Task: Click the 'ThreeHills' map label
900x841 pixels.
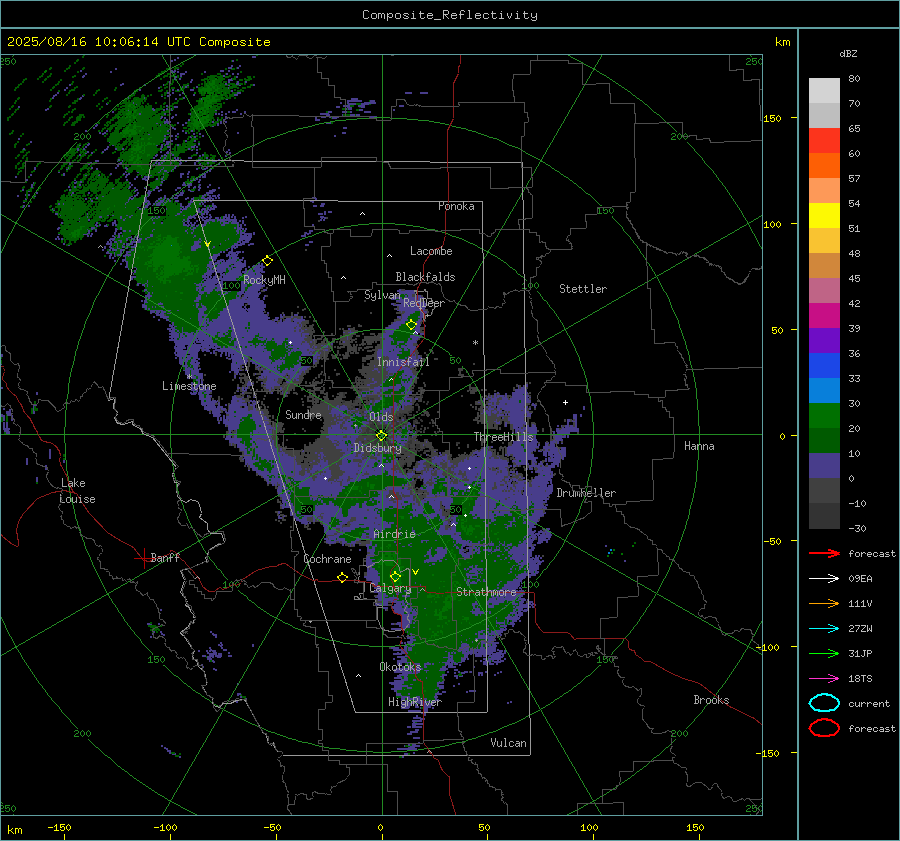Action: [503, 437]
